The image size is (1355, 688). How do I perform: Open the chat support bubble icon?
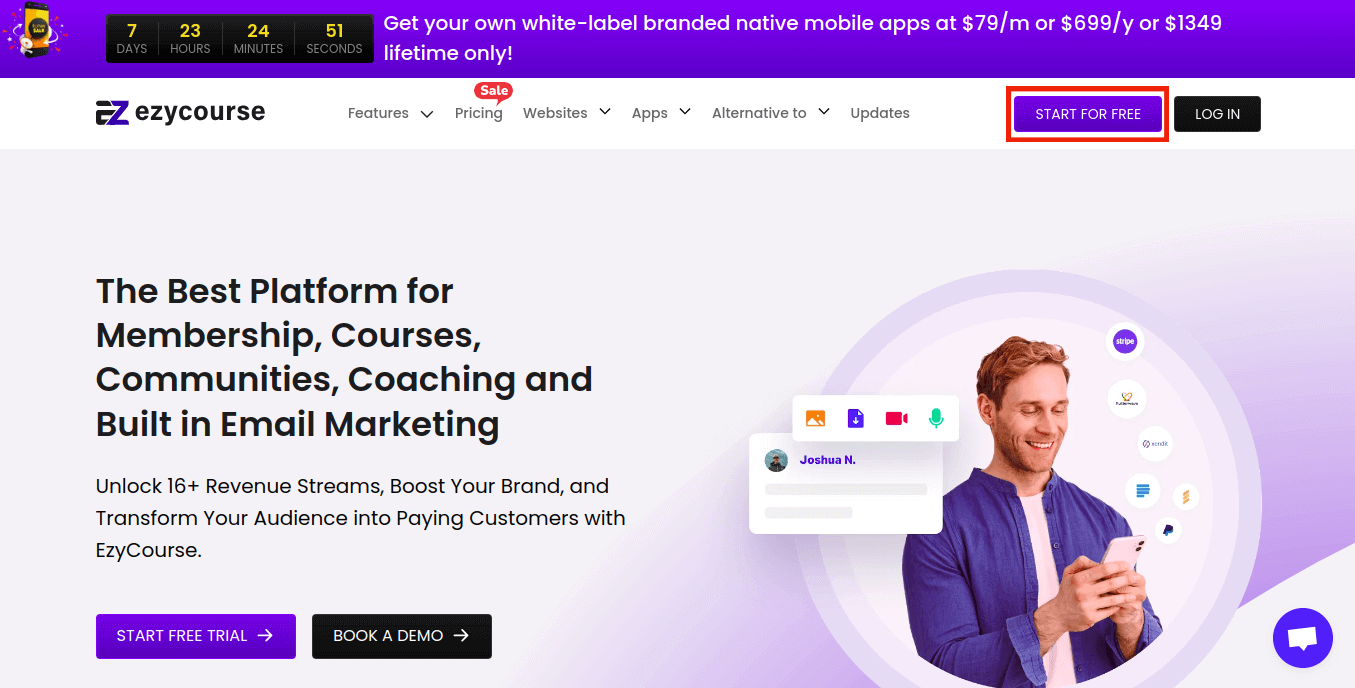point(1303,638)
